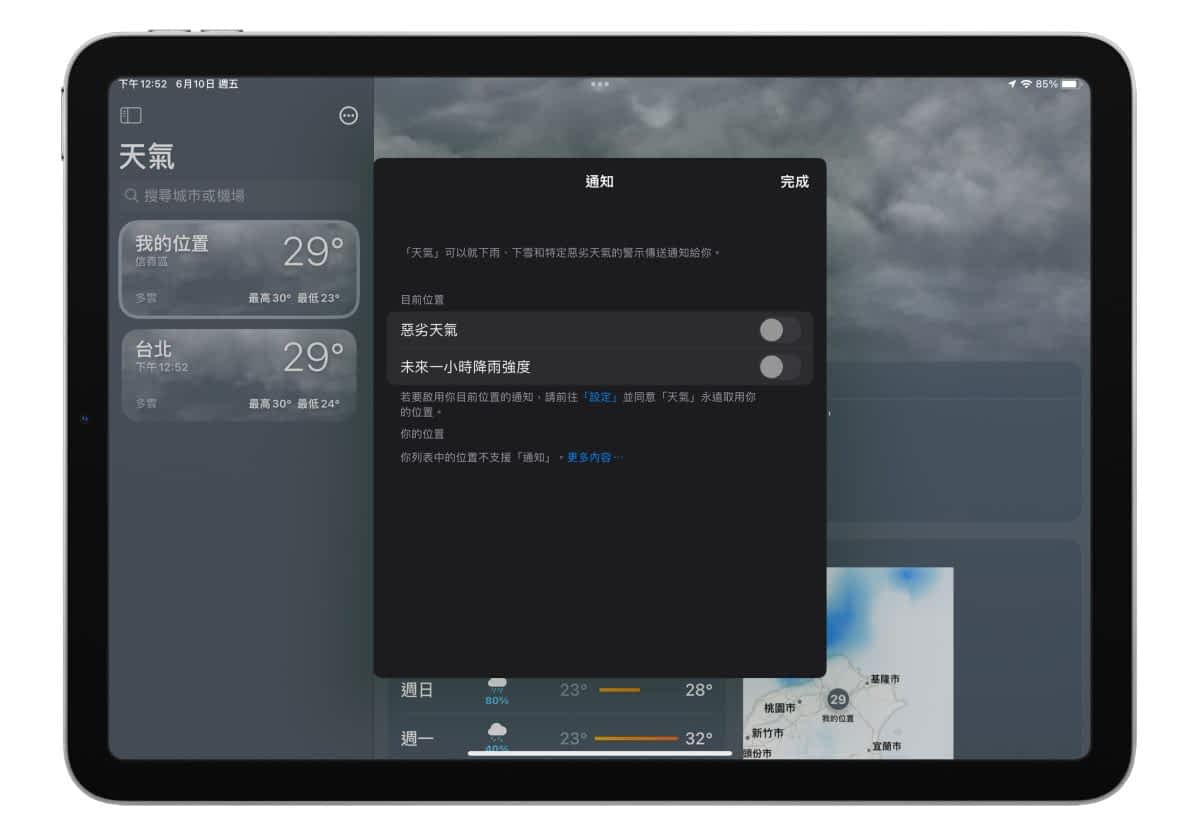
Task: Open the 設定 link in the notice
Action: coord(600,397)
